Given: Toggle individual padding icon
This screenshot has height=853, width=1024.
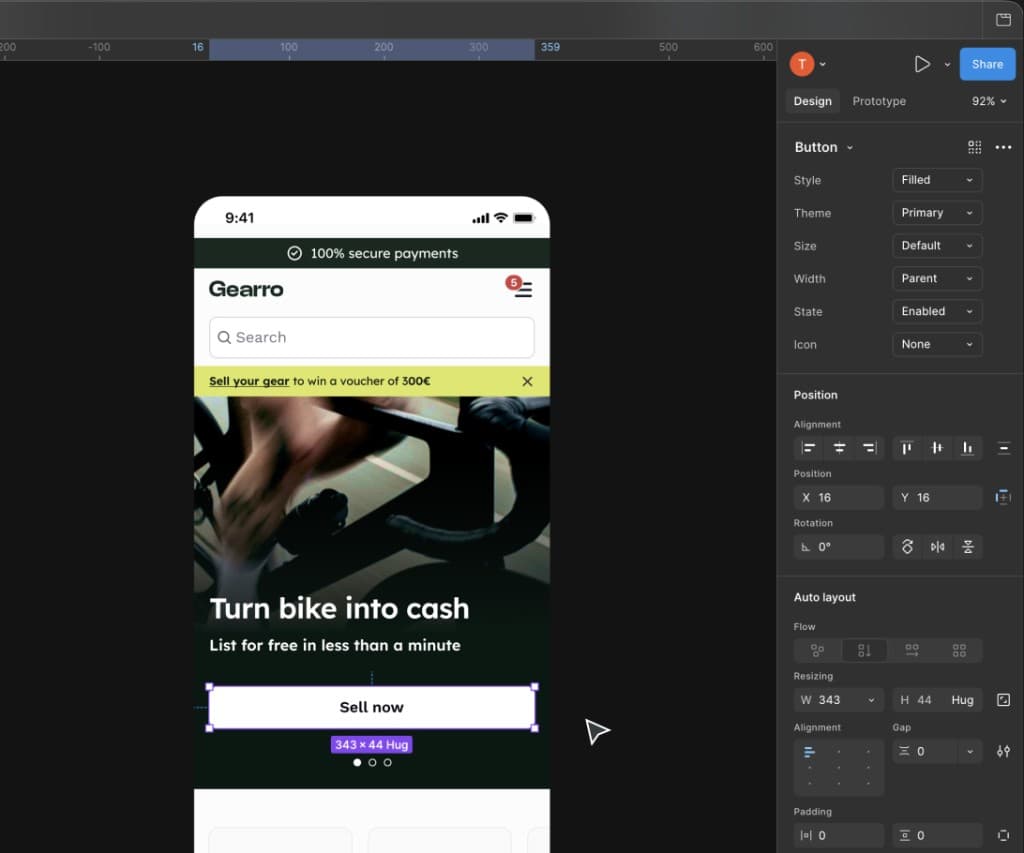Looking at the screenshot, I should [1003, 835].
